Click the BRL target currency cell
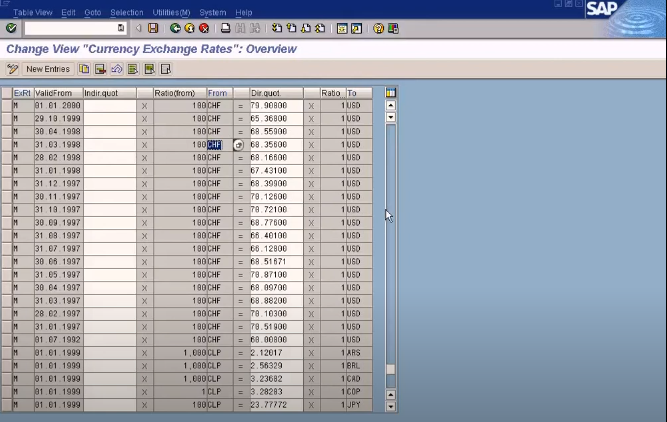 click(x=359, y=366)
